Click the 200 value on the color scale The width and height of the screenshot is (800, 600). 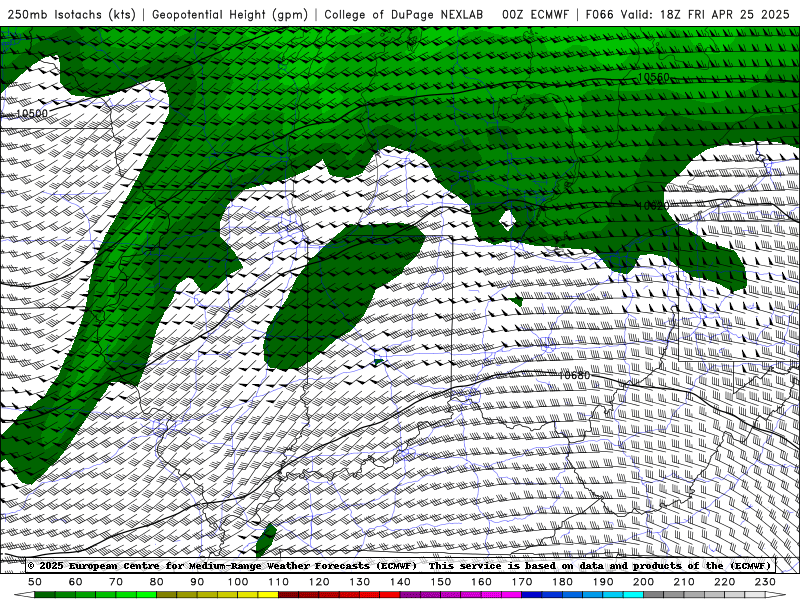(x=643, y=582)
